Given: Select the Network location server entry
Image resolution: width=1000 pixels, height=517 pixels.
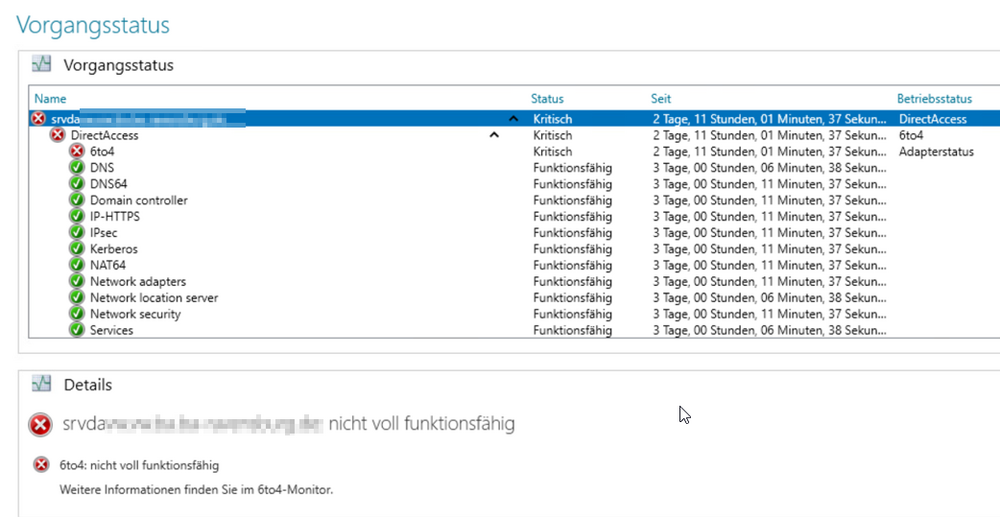Looking at the screenshot, I should [153, 298].
